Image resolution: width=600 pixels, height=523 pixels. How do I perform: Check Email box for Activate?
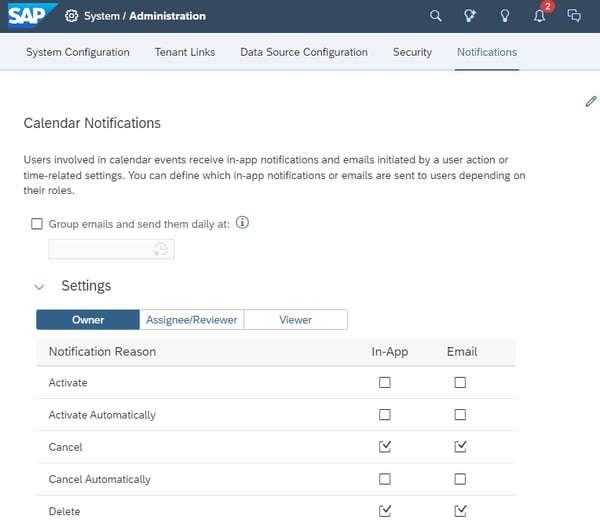(x=460, y=382)
